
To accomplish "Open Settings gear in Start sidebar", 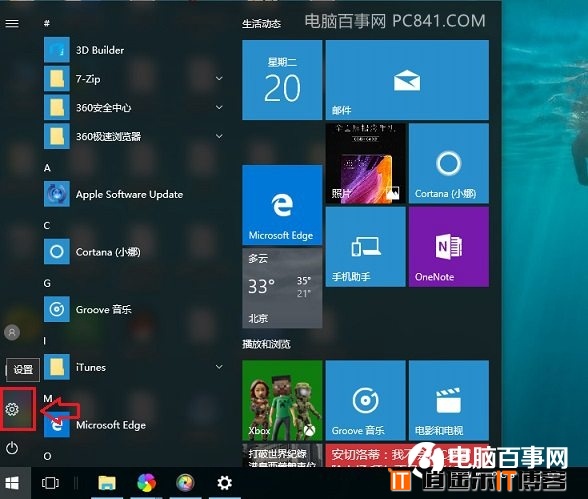I will point(12,409).
